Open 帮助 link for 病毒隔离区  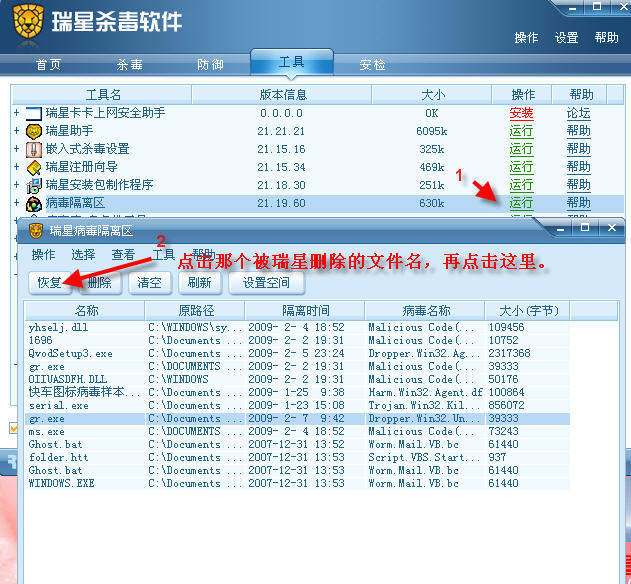click(578, 203)
